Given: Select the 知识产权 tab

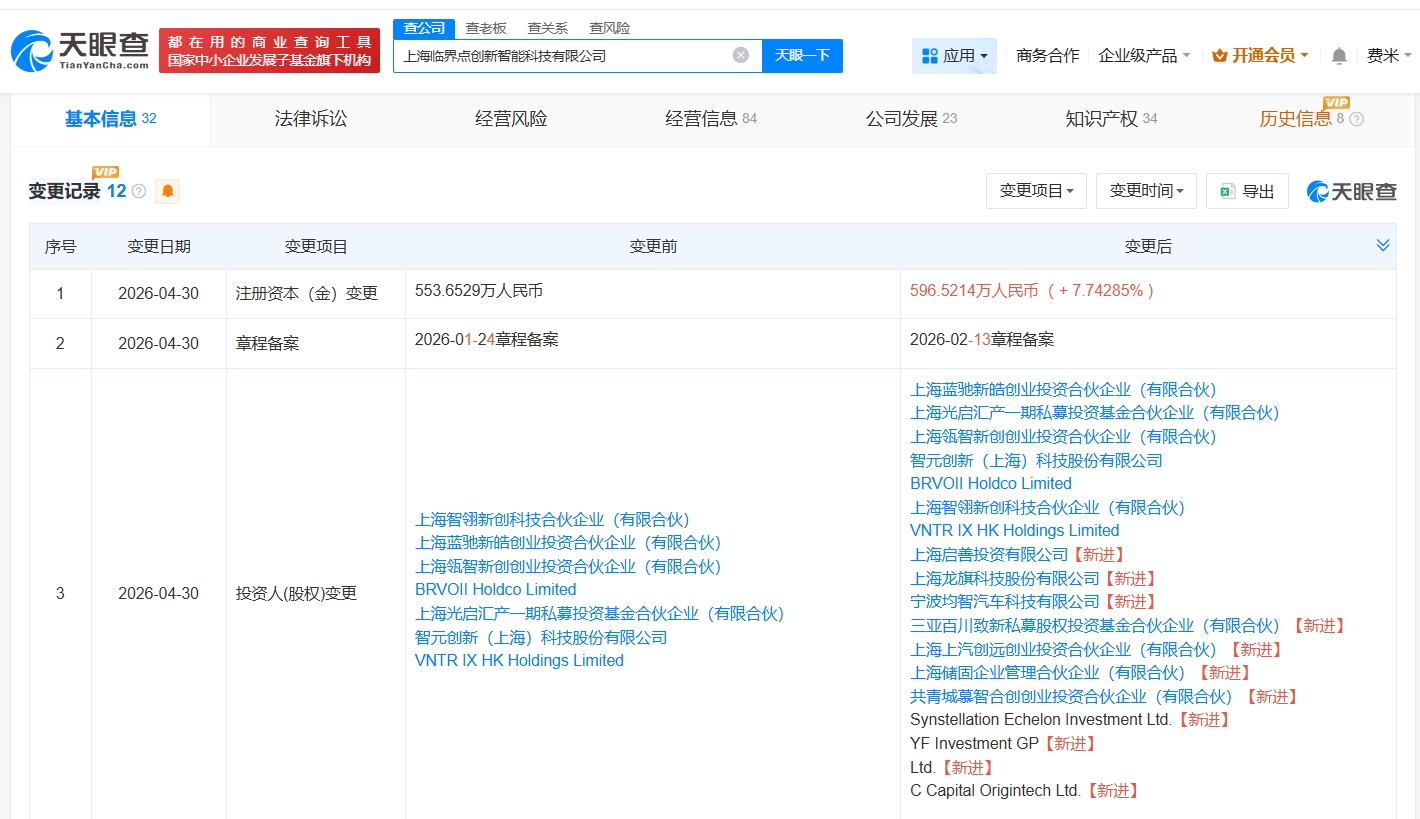Looking at the screenshot, I should click(x=1111, y=119).
